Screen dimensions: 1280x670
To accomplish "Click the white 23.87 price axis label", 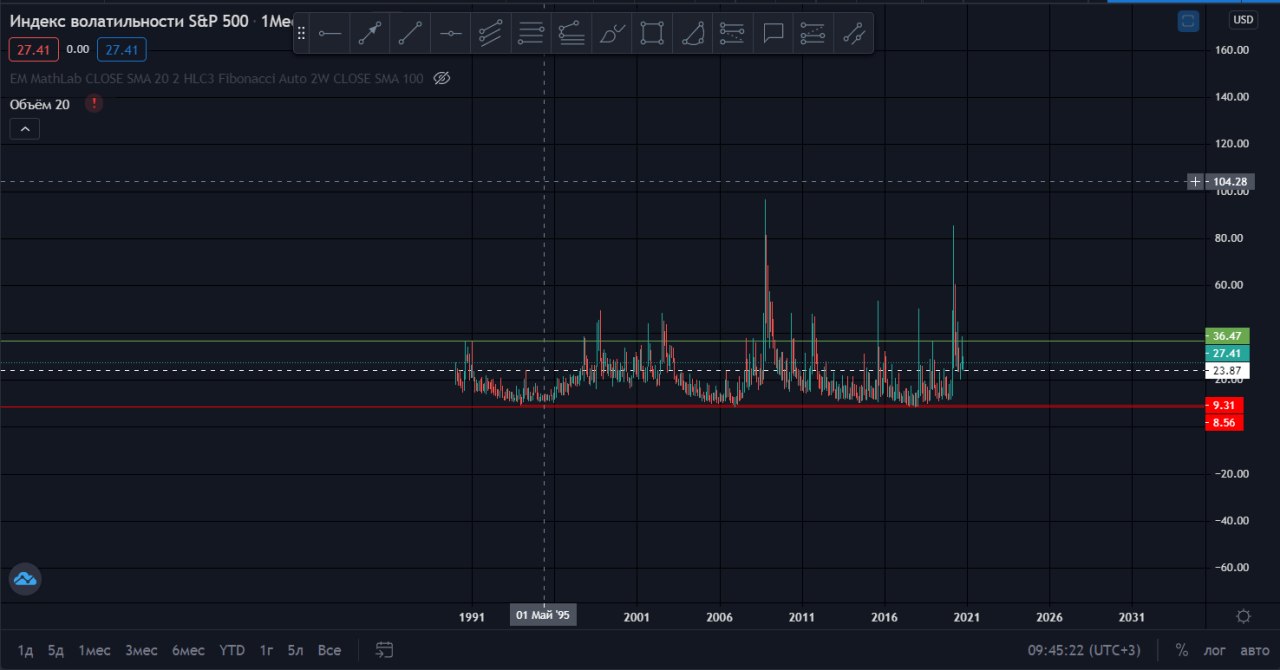I will [1226, 370].
